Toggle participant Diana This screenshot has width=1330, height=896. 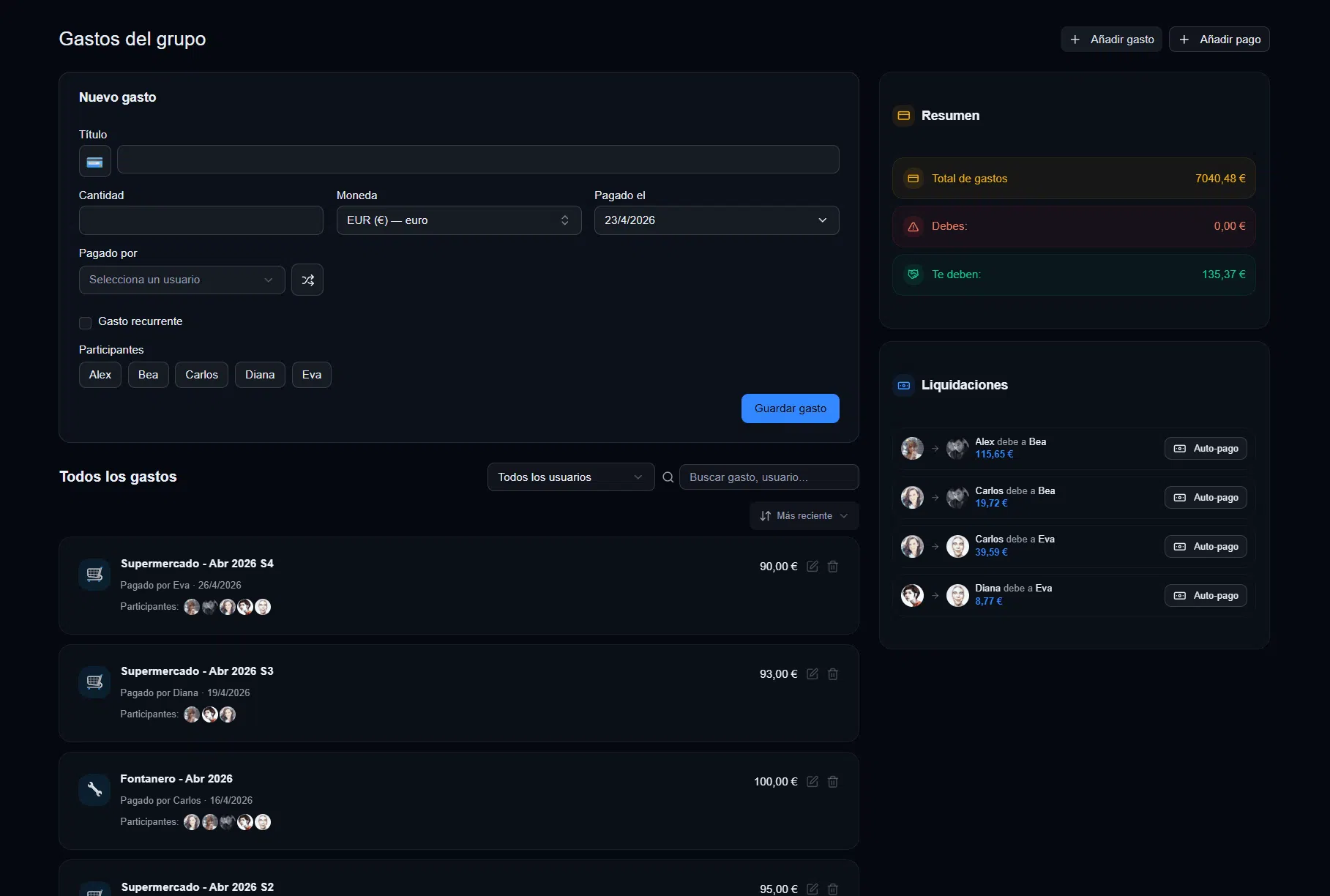pos(260,375)
